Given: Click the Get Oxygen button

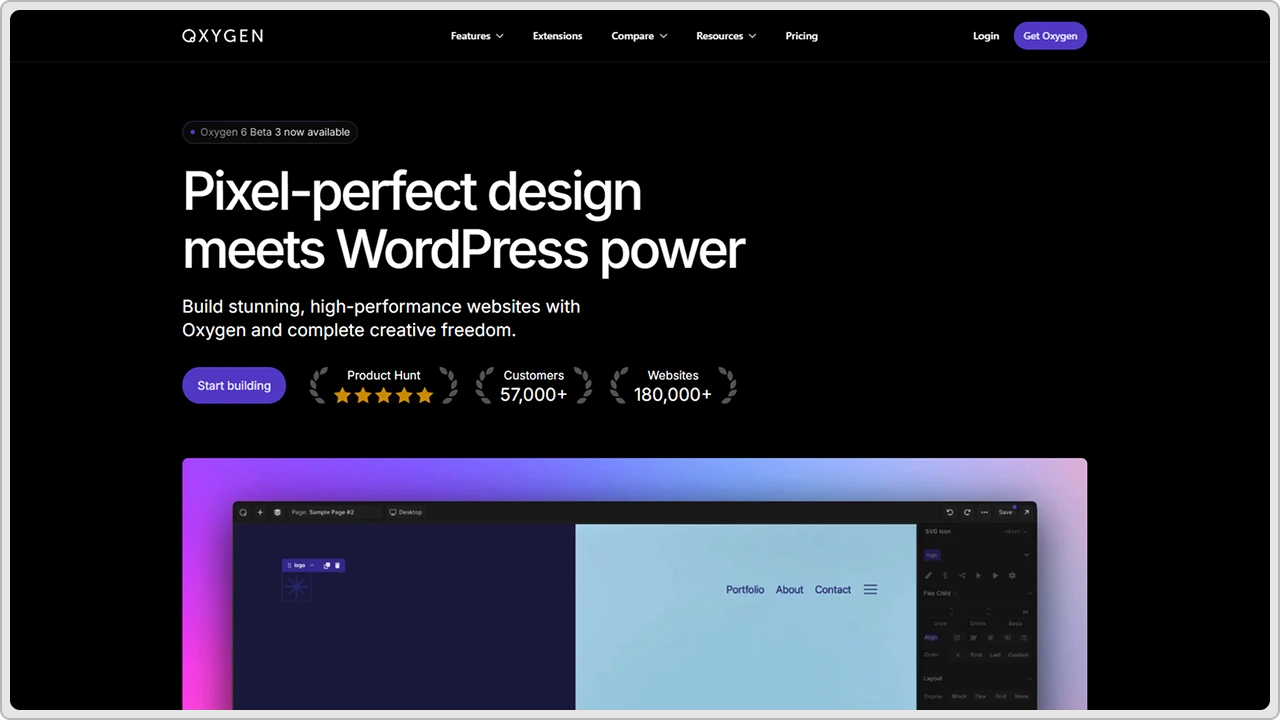Looking at the screenshot, I should pyautogui.click(x=1050, y=36).
